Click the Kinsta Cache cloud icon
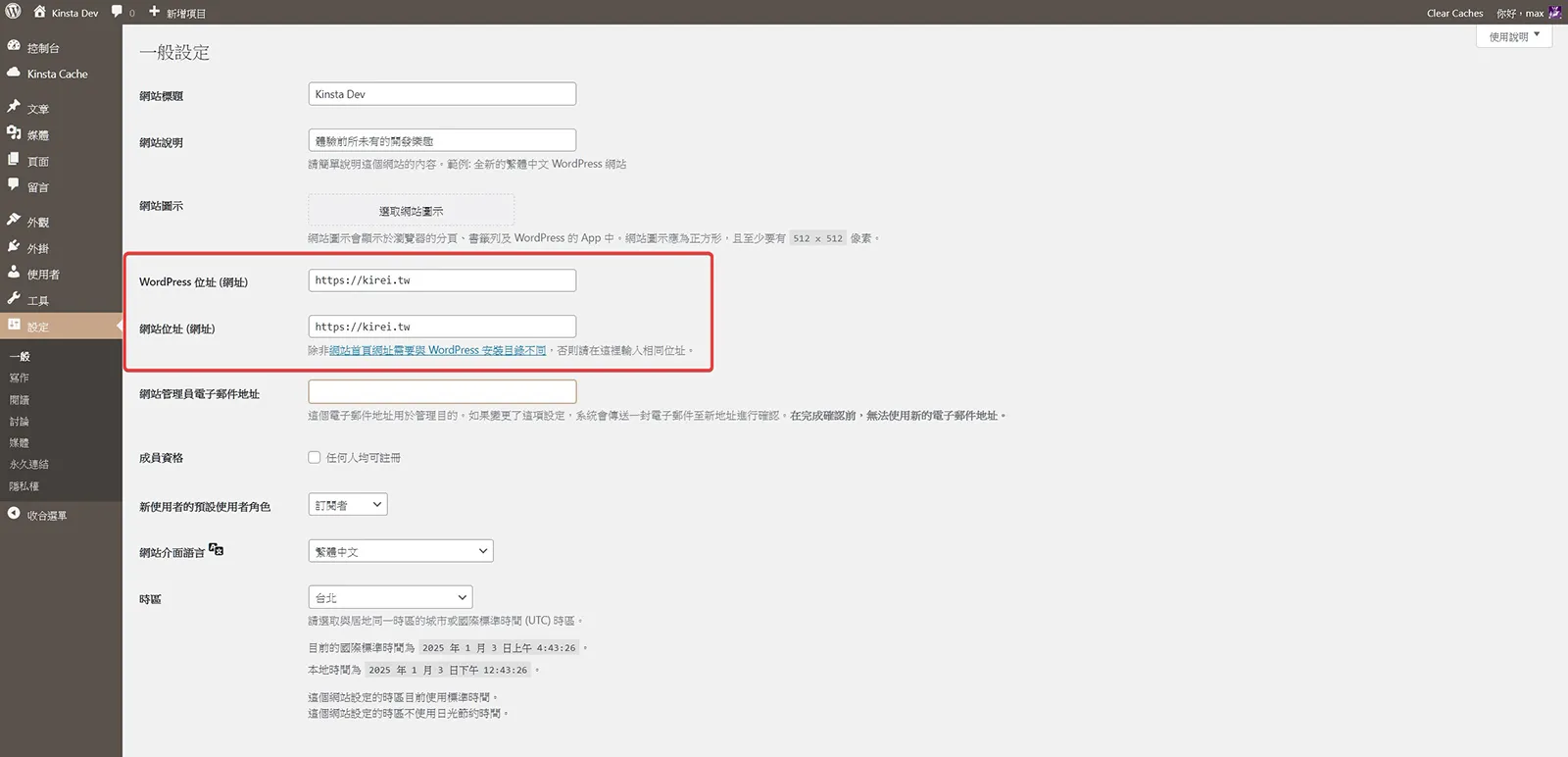 (x=14, y=73)
